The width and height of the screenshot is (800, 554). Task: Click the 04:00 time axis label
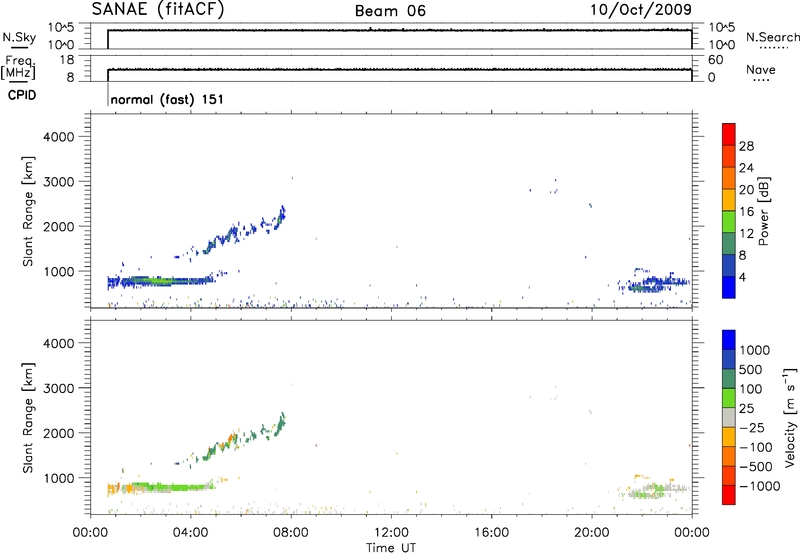(x=190, y=533)
